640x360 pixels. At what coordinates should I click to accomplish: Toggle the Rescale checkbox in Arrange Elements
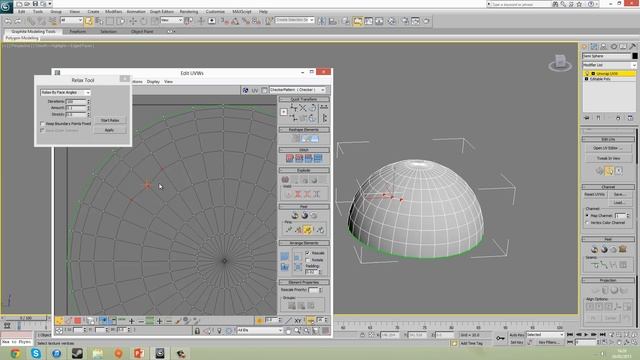pos(308,253)
